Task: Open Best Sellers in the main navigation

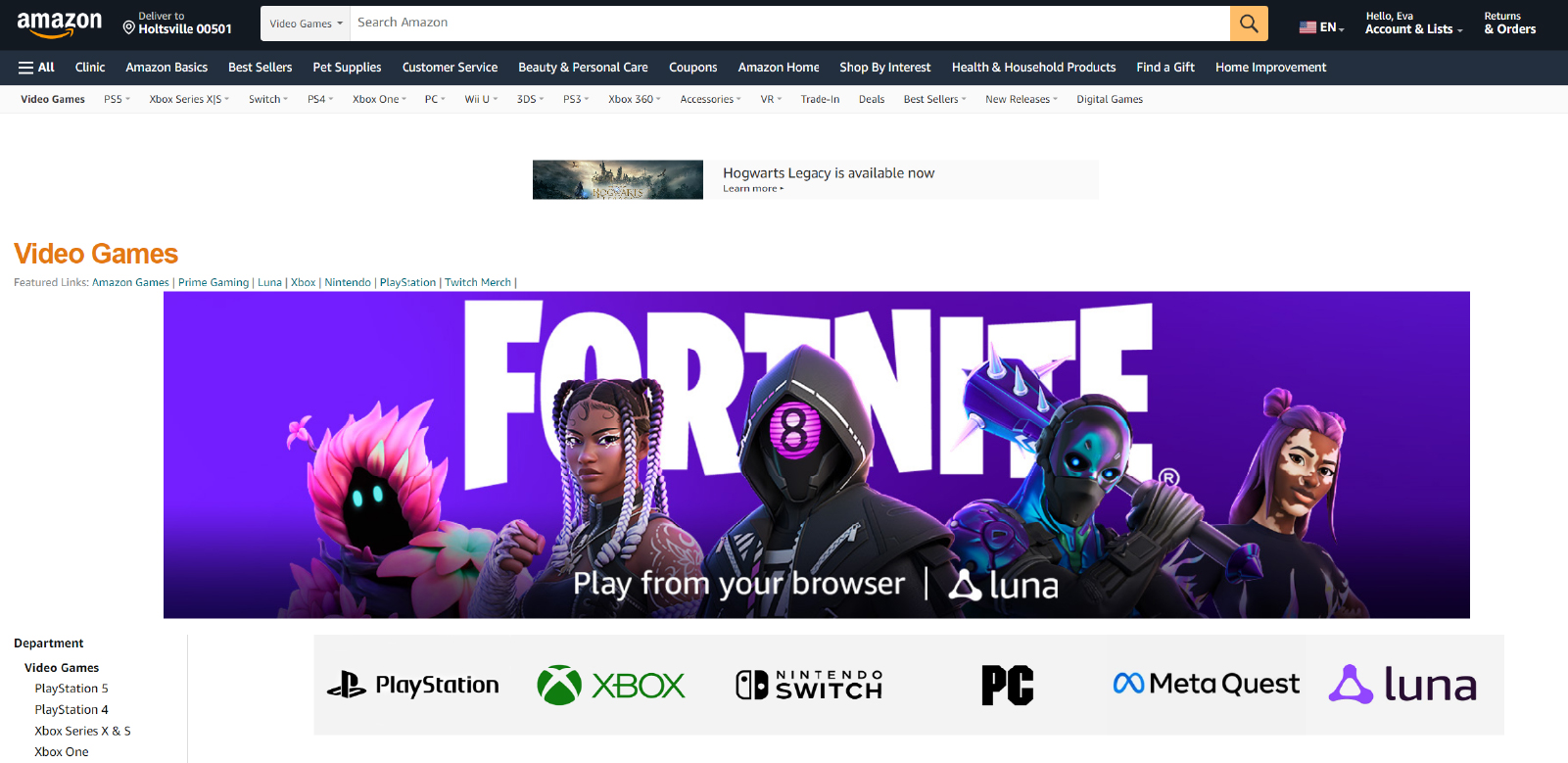Action: point(261,68)
